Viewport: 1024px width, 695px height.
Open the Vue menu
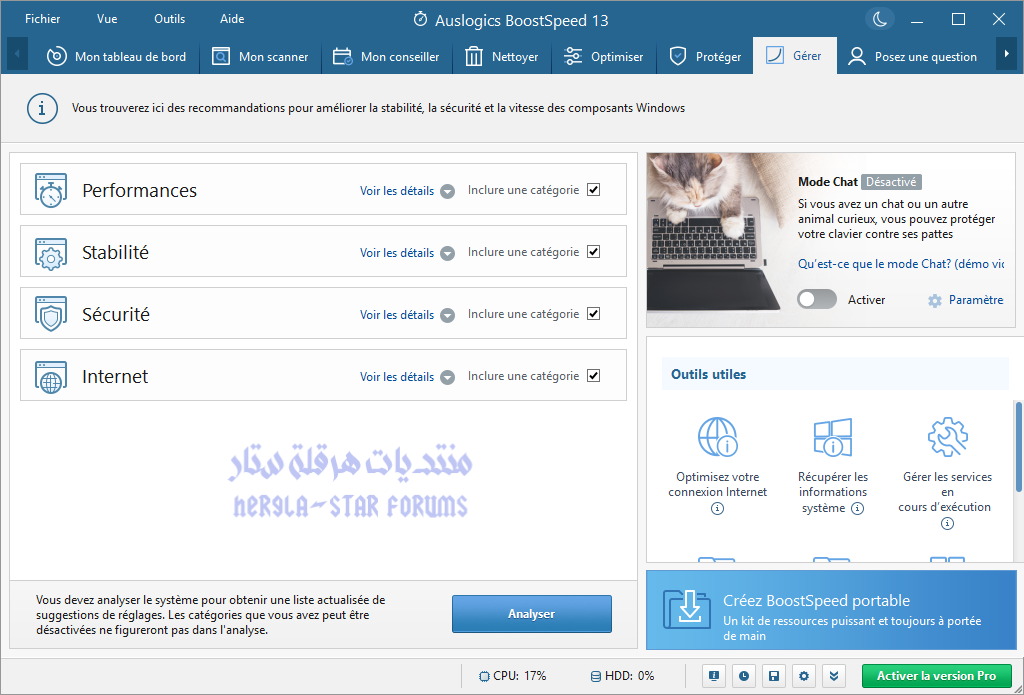tap(107, 19)
